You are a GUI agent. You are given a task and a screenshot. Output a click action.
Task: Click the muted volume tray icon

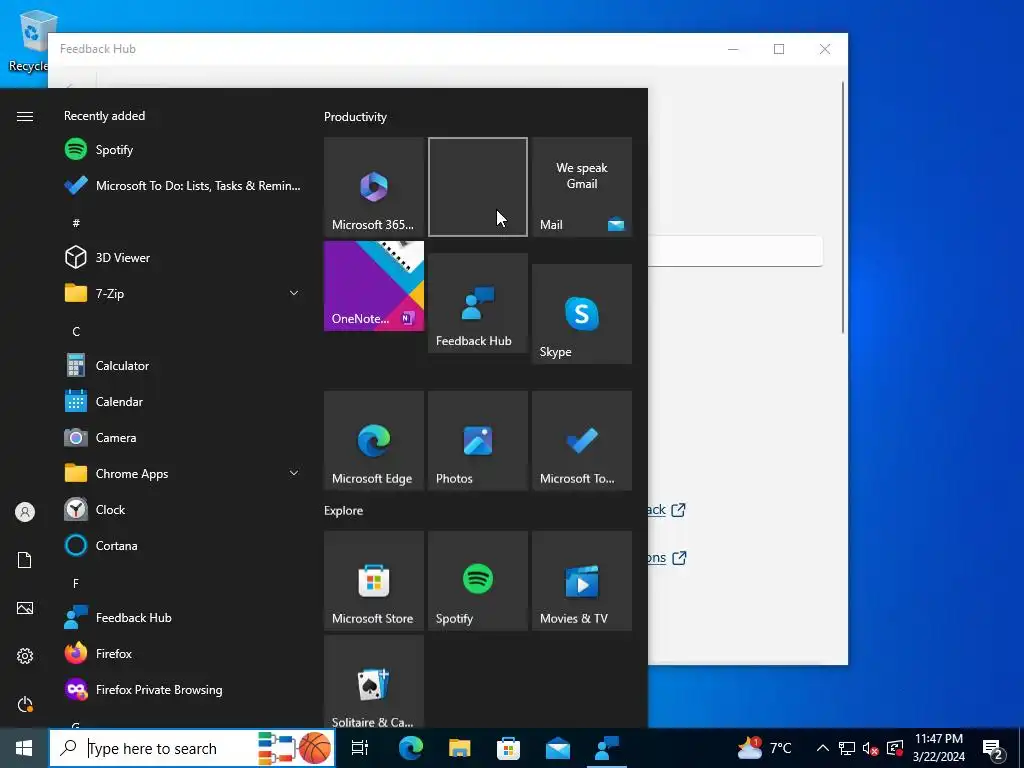[871, 748]
